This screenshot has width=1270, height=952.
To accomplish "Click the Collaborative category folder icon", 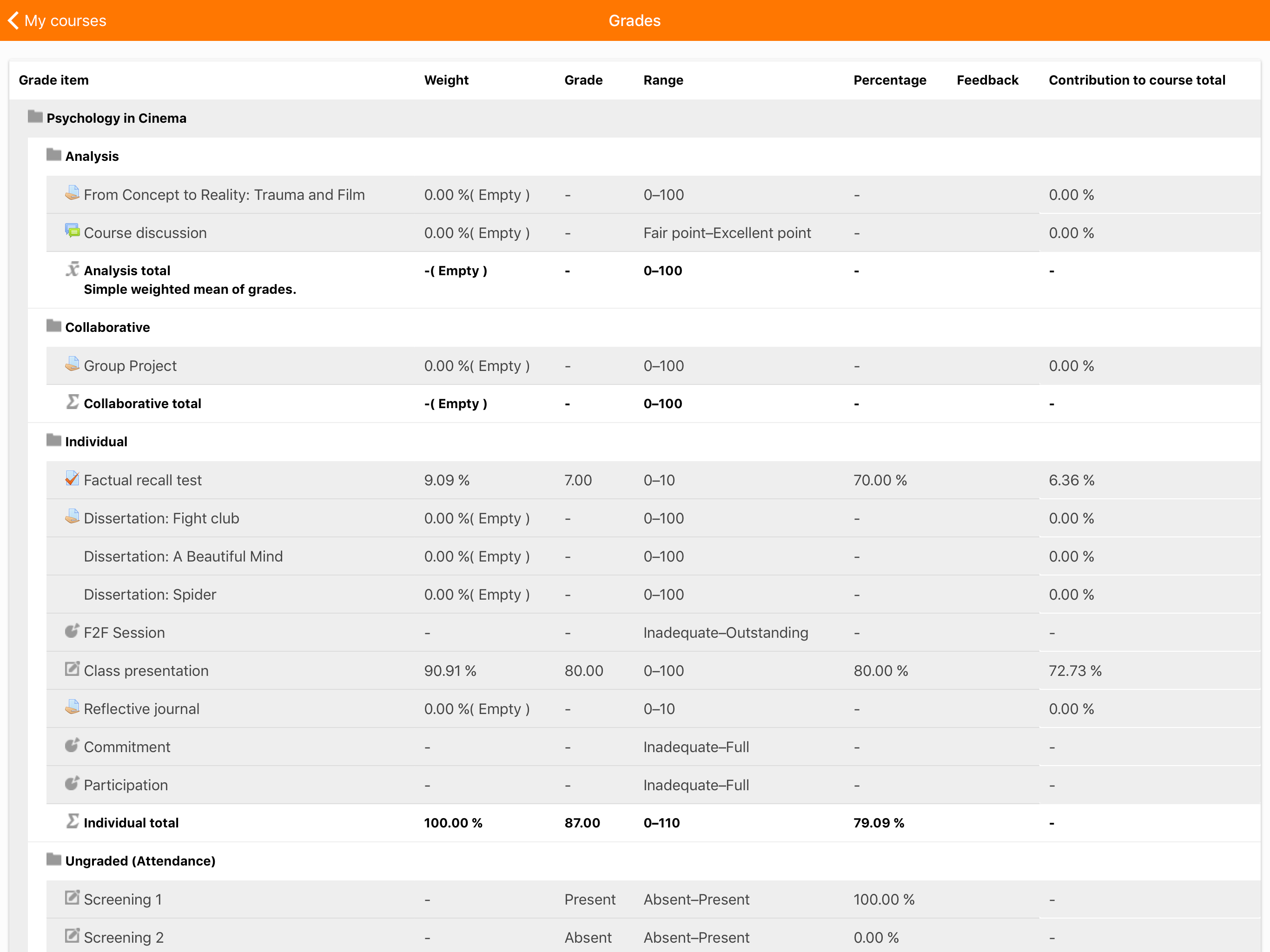I will click(54, 326).
